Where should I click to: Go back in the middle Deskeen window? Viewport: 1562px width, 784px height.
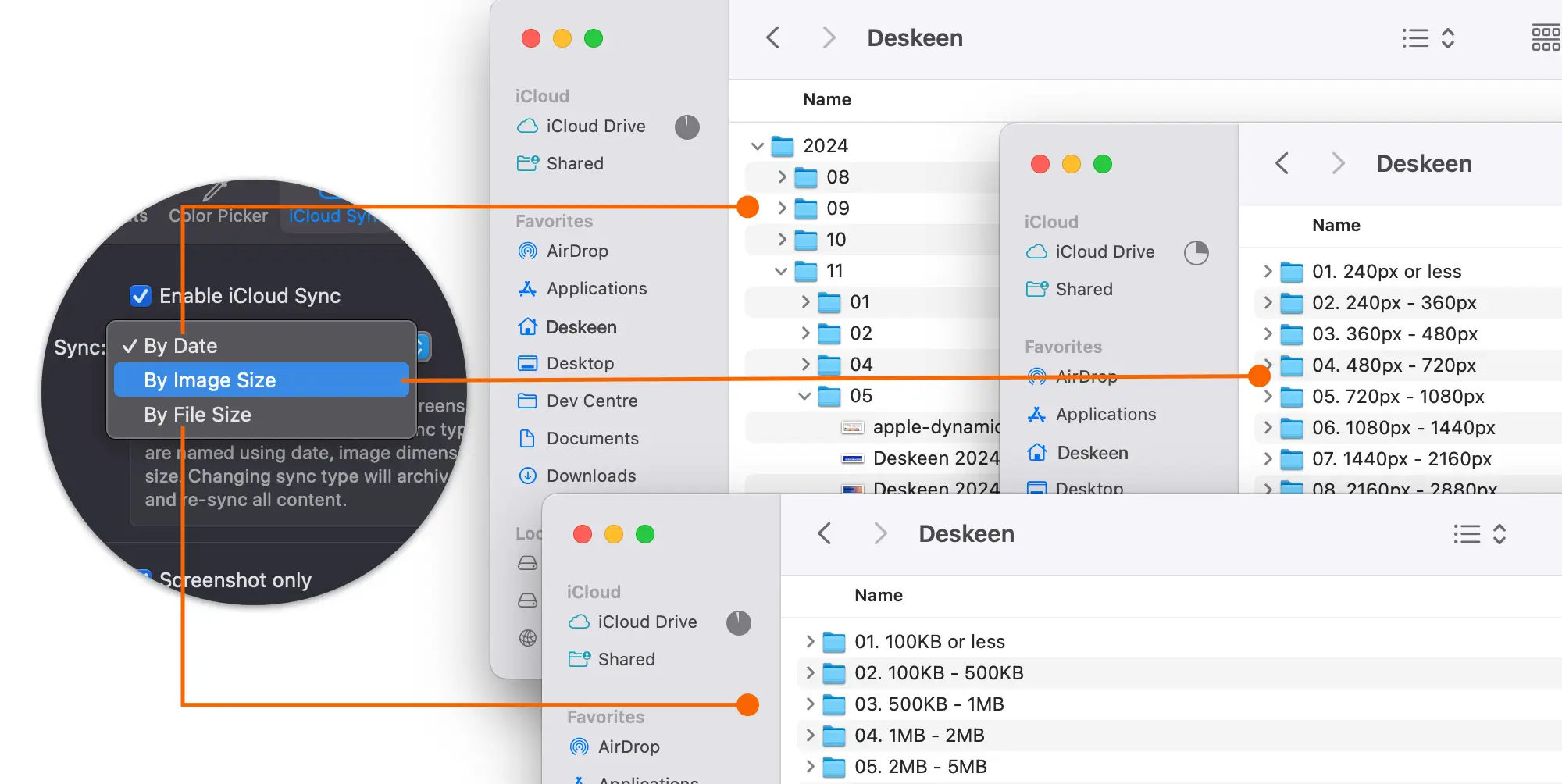[1282, 163]
